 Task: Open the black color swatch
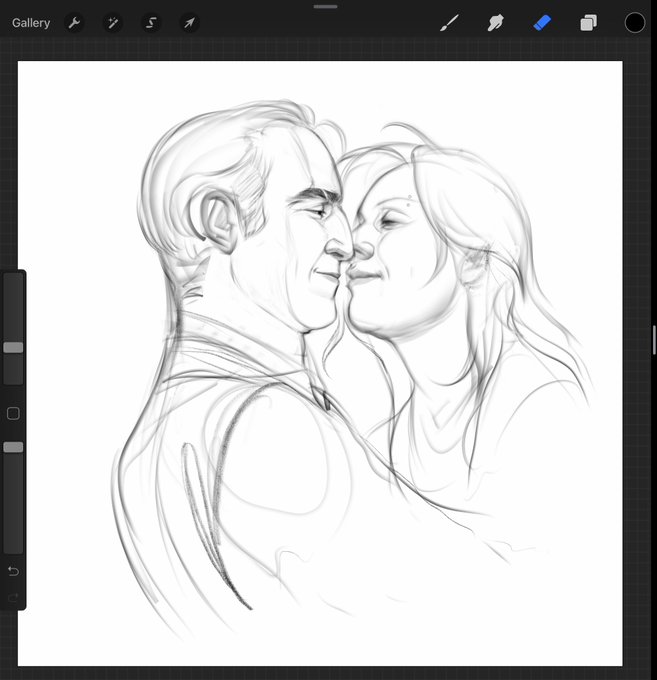634,23
